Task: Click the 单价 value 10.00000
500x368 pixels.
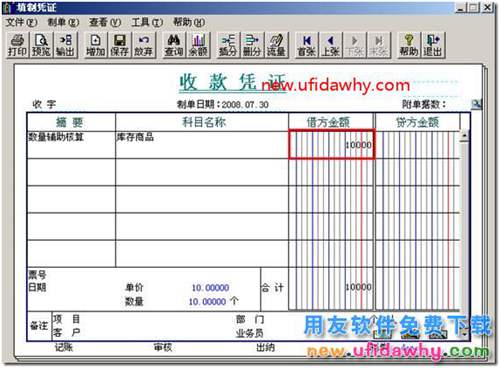Action: [210, 288]
